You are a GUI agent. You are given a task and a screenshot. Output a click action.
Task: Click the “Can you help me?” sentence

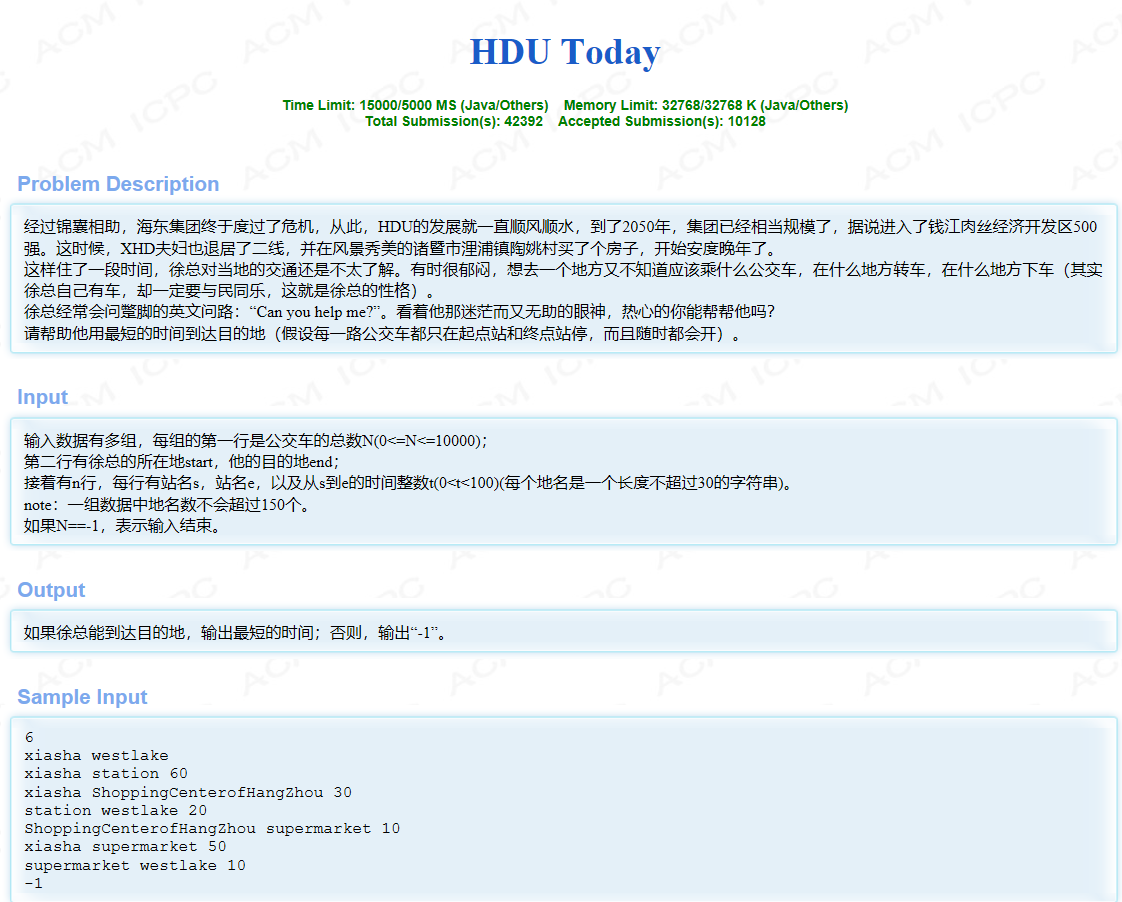click(x=316, y=312)
